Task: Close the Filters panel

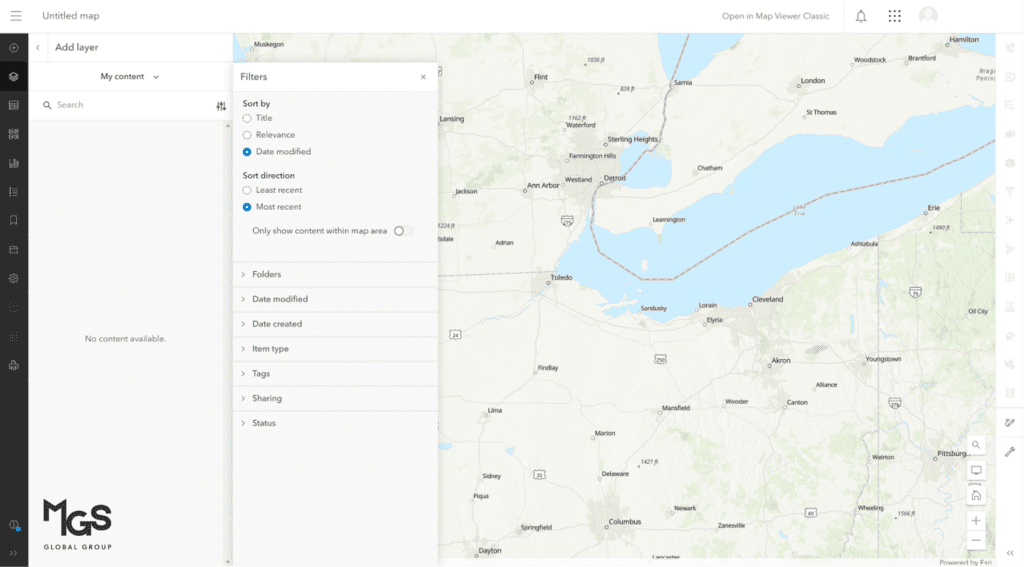Action: (423, 77)
